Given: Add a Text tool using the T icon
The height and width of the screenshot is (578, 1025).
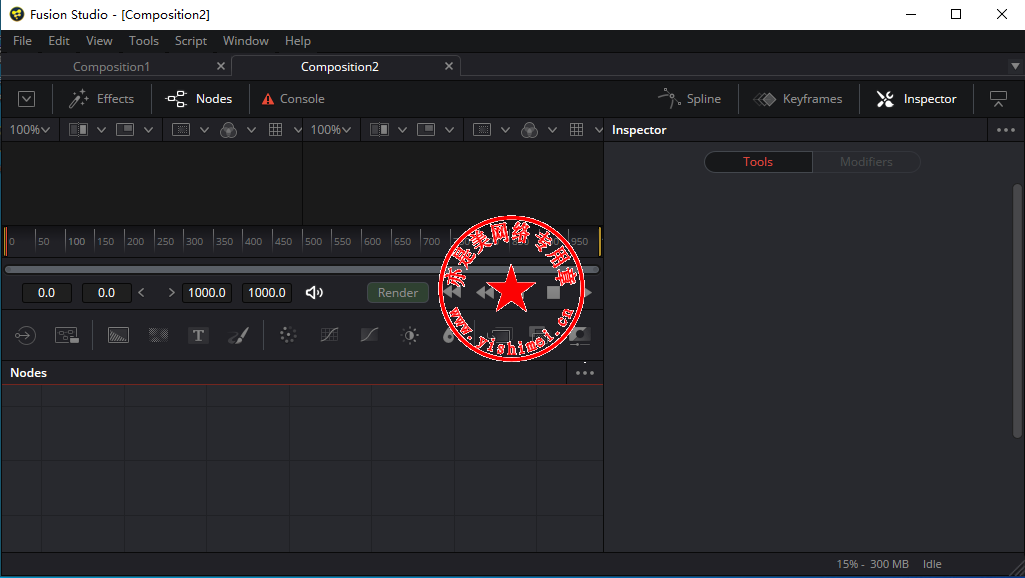Looking at the screenshot, I should pyautogui.click(x=198, y=335).
